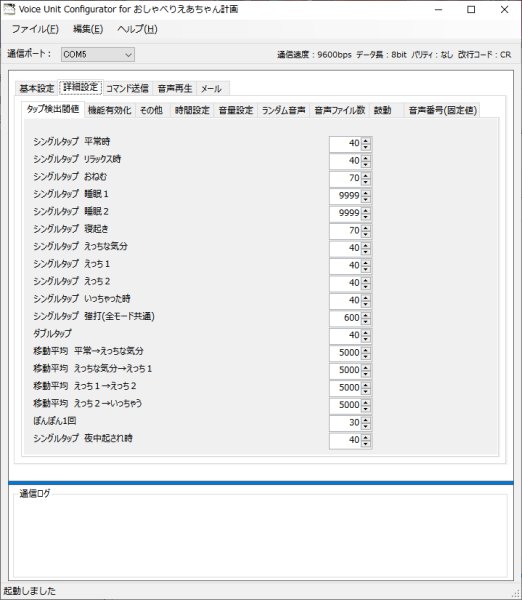The width and height of the screenshot is (522, 600).
Task: Increase シングルタップ リラックス時 value with up arrow
Action: pyautogui.click(x=366, y=158)
